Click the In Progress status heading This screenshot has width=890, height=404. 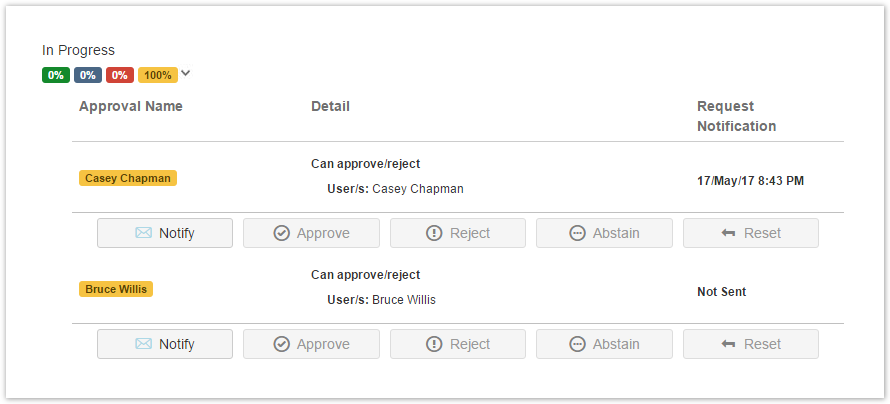coord(78,50)
